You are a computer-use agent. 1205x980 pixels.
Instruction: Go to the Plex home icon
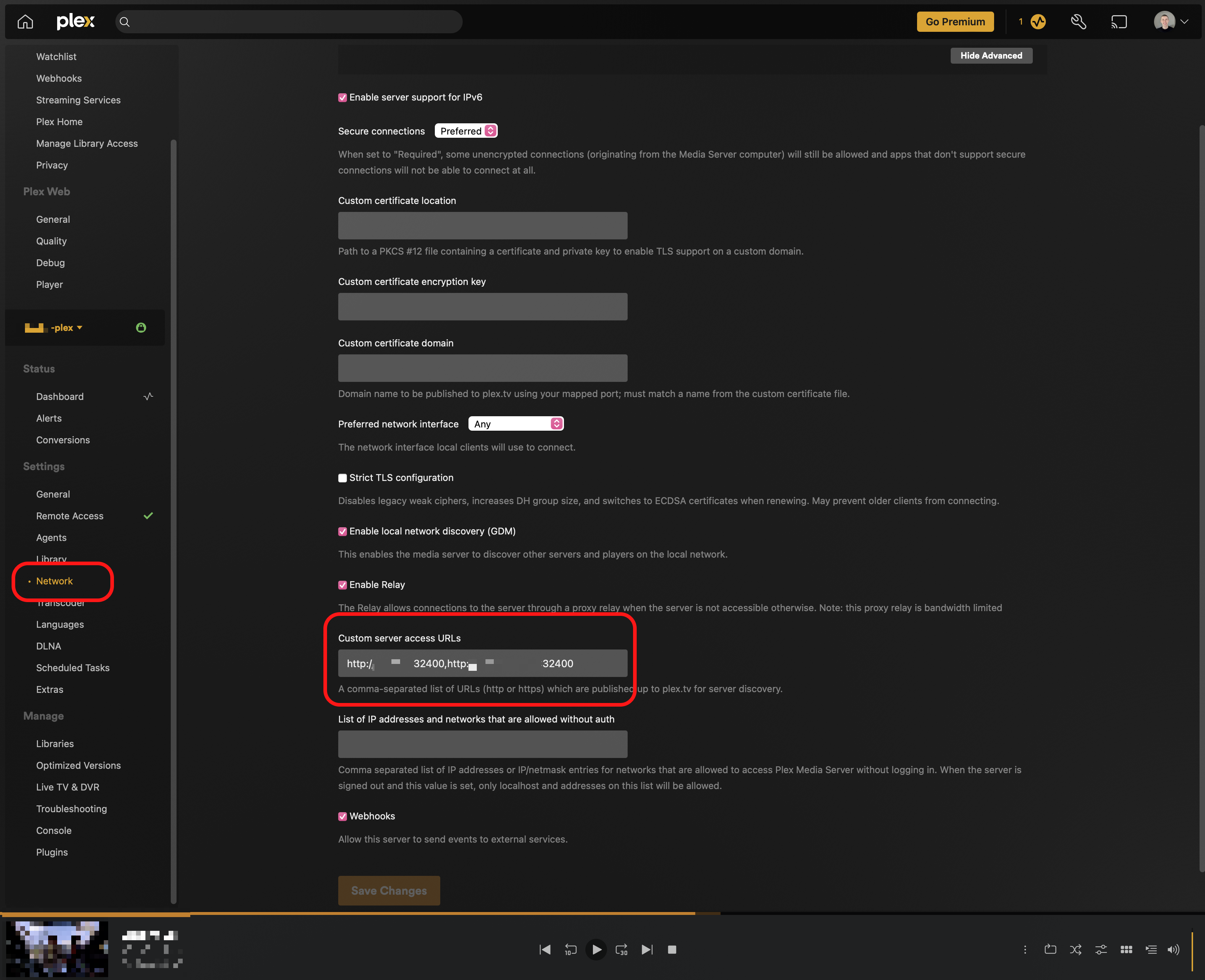pos(25,22)
